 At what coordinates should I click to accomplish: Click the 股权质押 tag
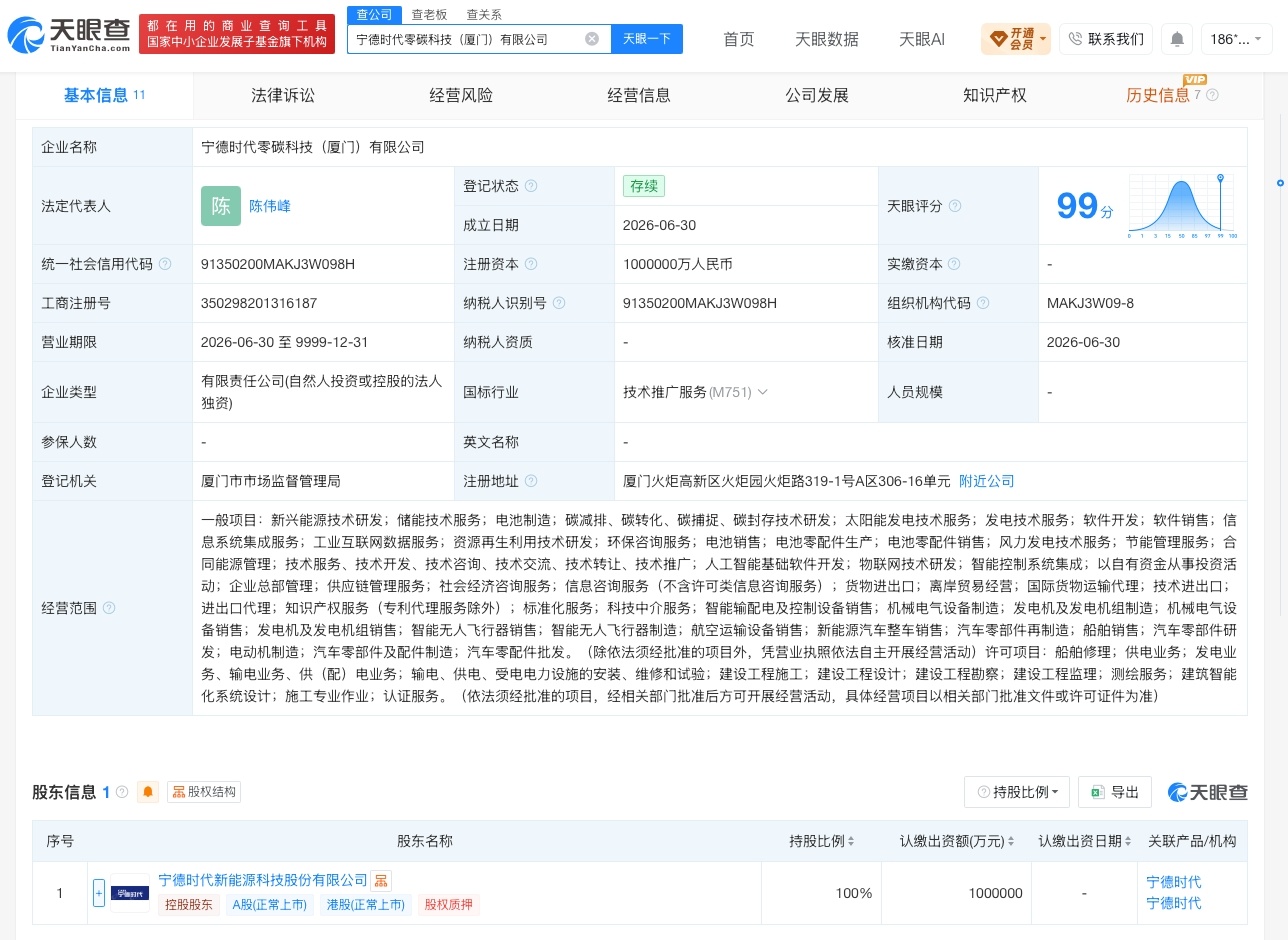pyautogui.click(x=449, y=905)
